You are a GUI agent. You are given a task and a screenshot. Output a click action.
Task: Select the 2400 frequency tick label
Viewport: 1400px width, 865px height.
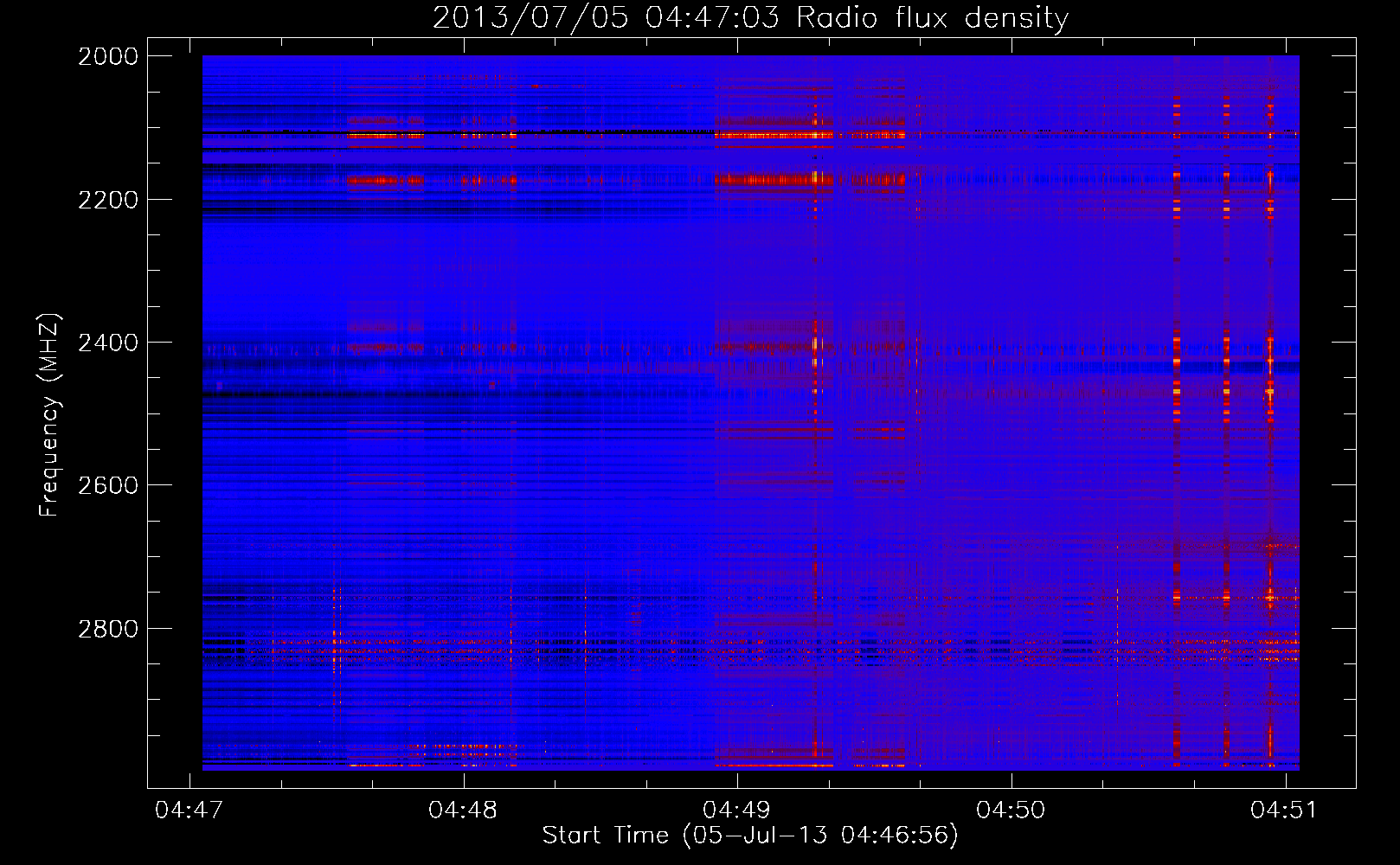click(108, 343)
